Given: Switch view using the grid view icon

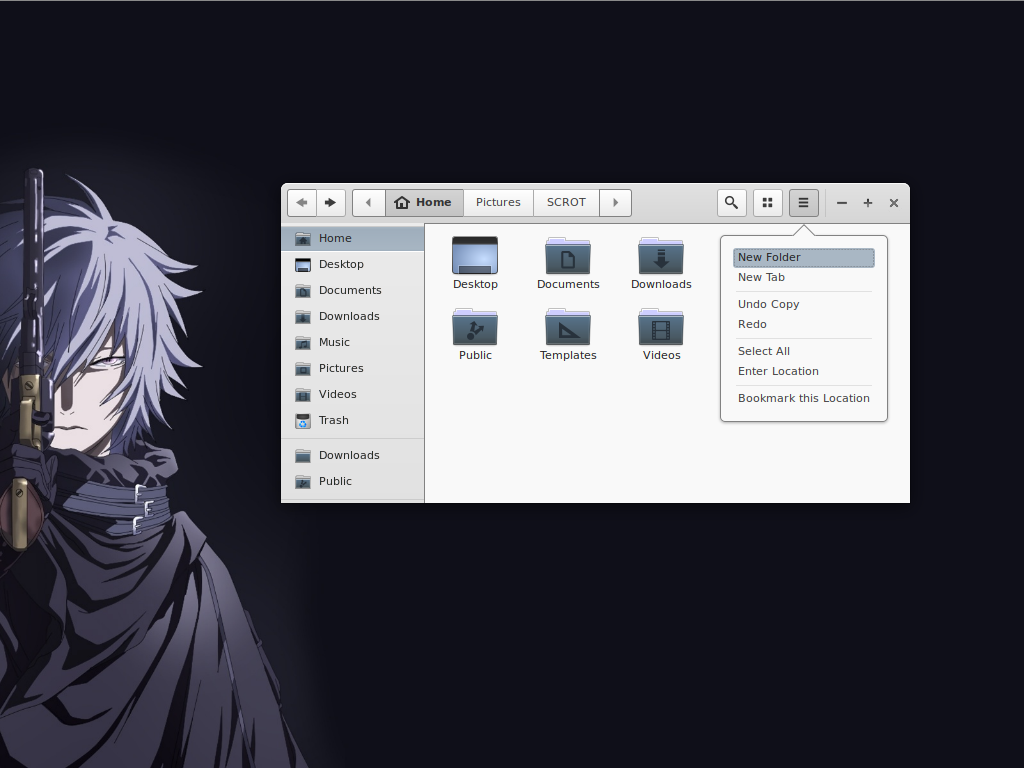Looking at the screenshot, I should 768,202.
